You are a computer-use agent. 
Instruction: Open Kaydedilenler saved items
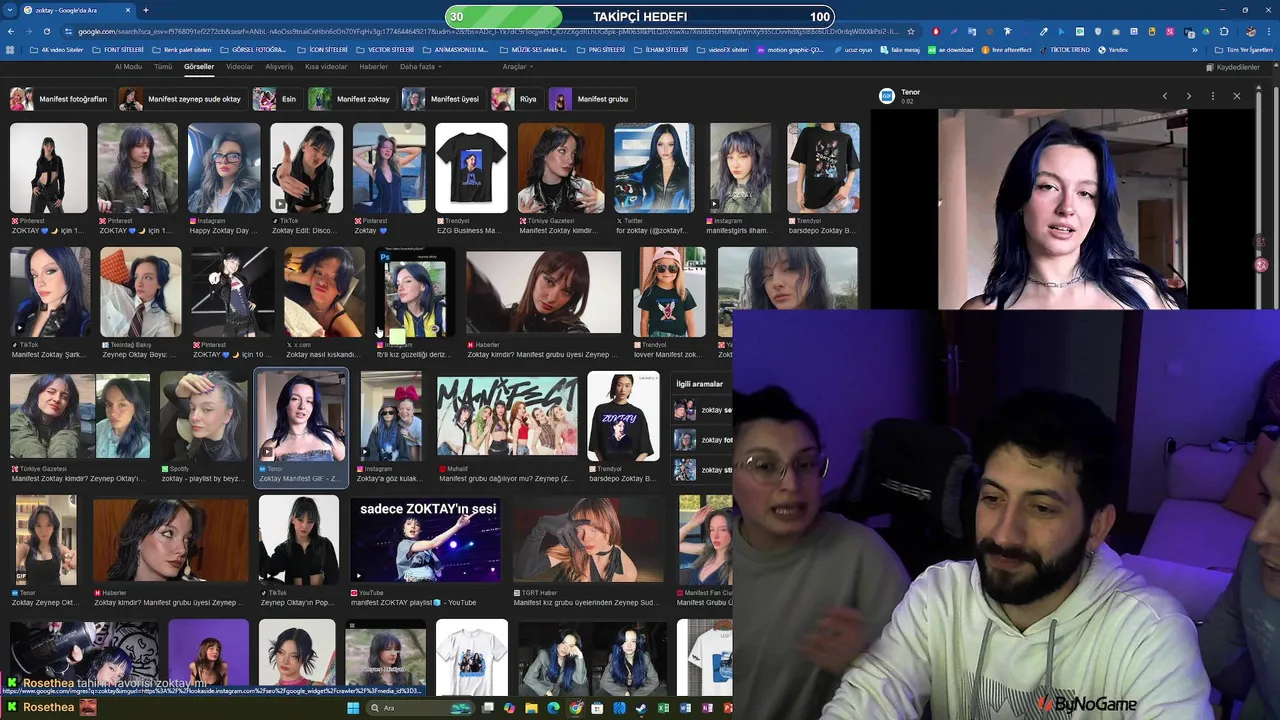click(x=1233, y=67)
